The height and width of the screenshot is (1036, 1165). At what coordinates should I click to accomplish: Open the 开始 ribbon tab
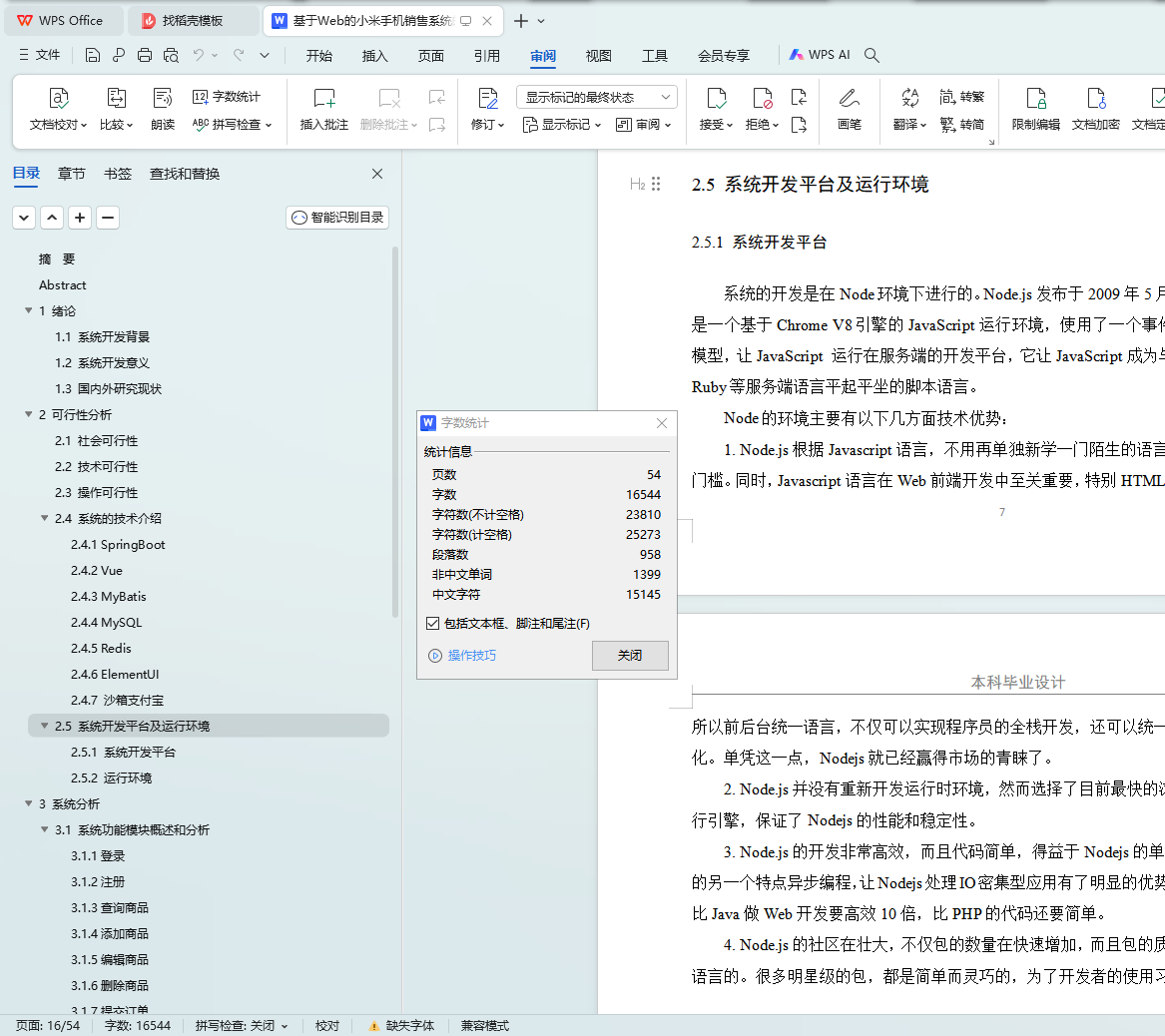coord(318,56)
